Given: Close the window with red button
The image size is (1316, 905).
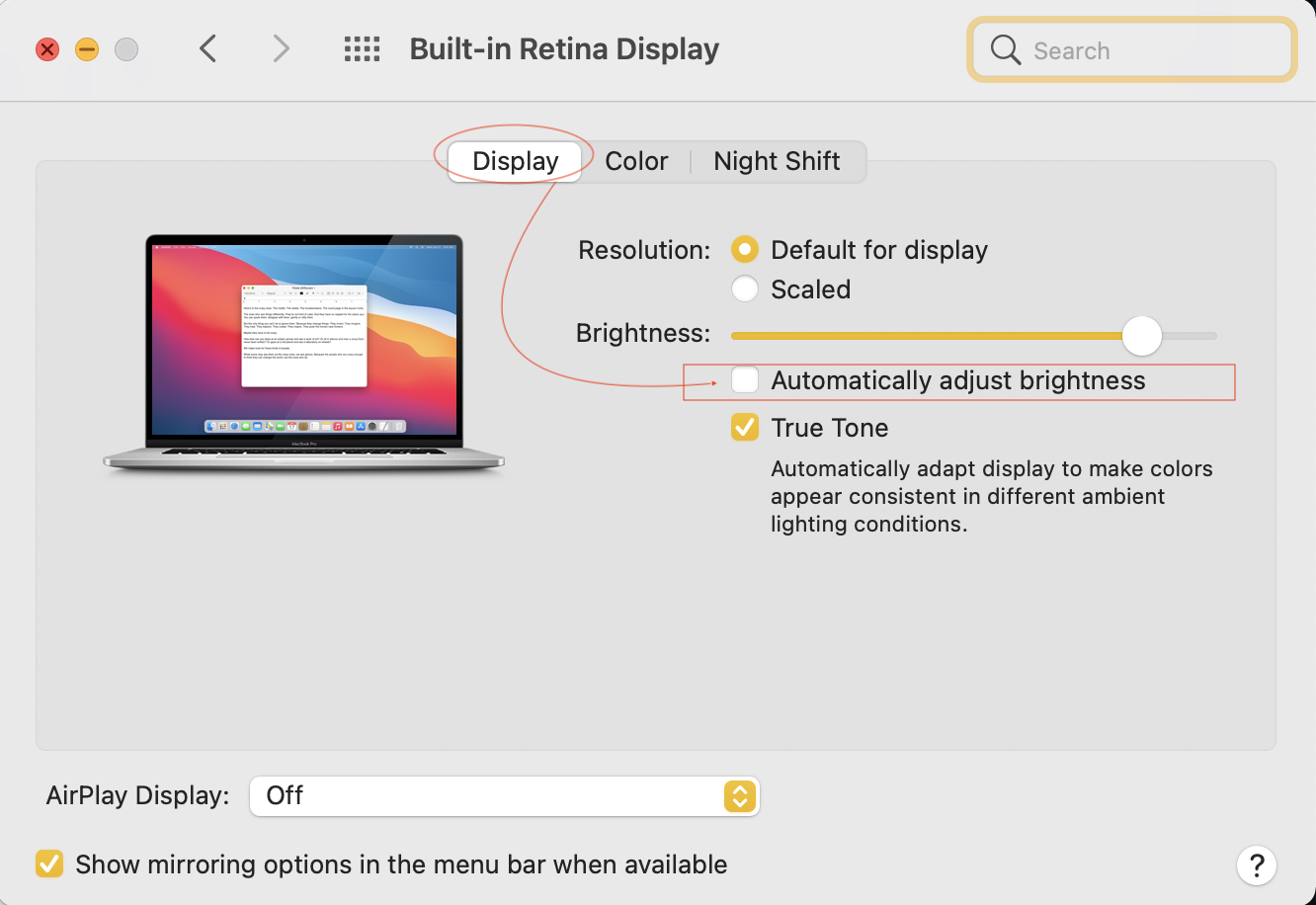Looking at the screenshot, I should [x=47, y=49].
